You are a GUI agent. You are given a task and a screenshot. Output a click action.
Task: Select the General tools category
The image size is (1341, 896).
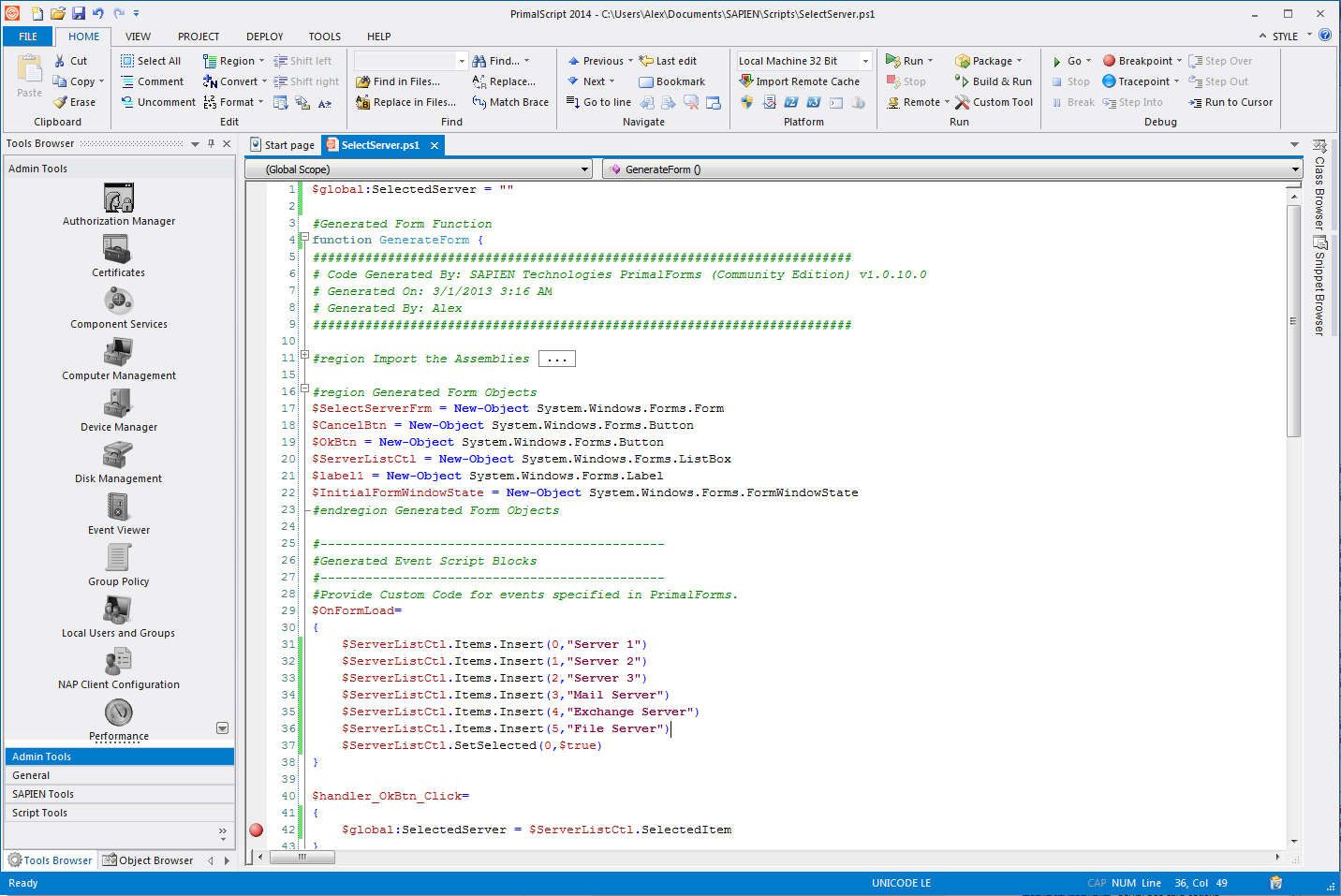click(x=120, y=775)
